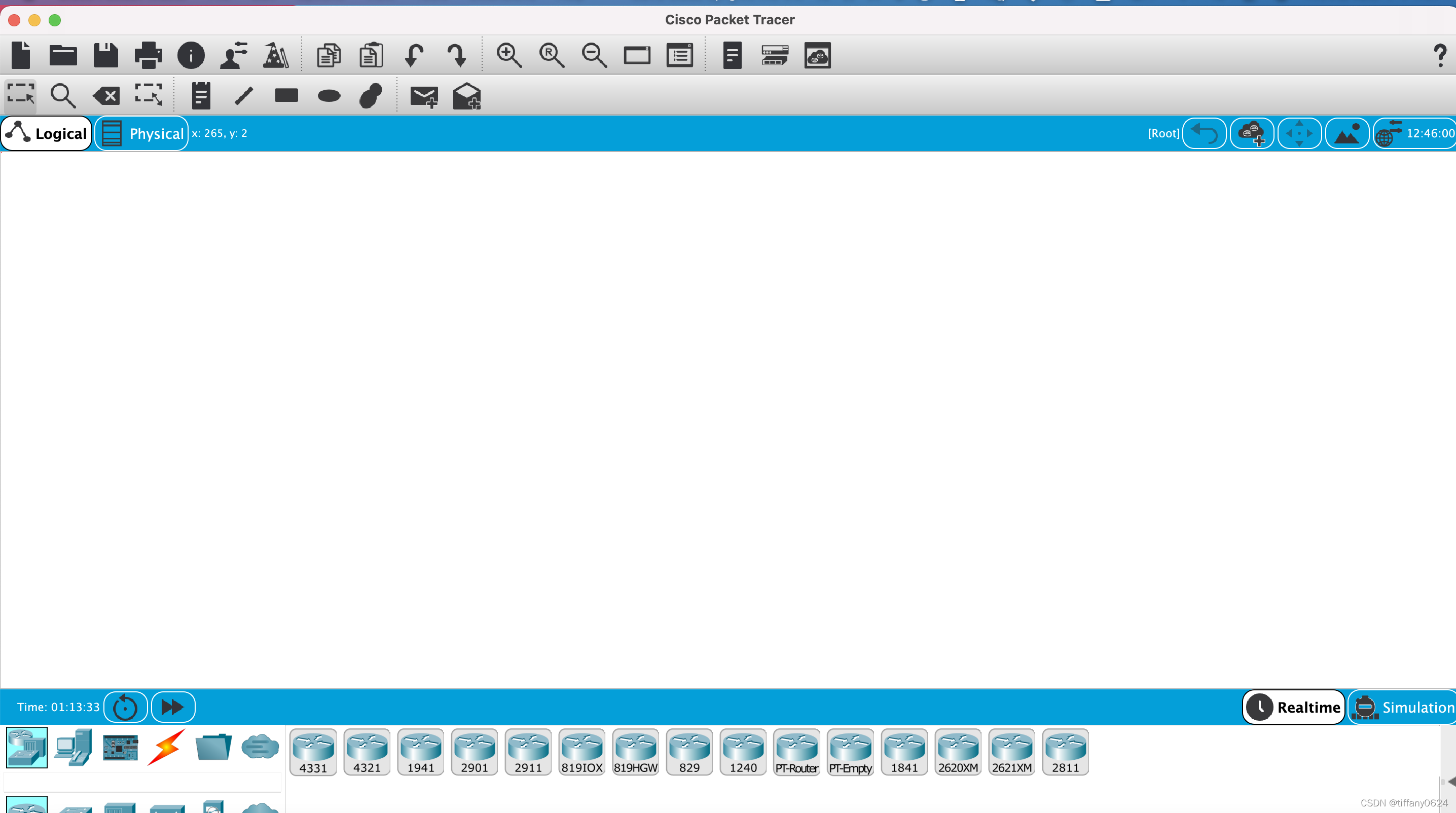Set tiled background with mountain icon

click(1347, 133)
